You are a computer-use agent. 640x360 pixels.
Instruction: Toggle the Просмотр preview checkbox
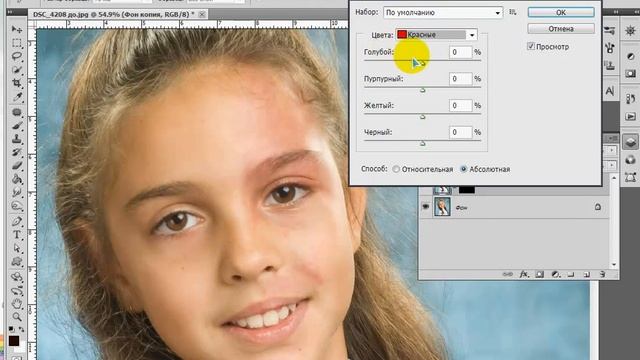click(531, 47)
